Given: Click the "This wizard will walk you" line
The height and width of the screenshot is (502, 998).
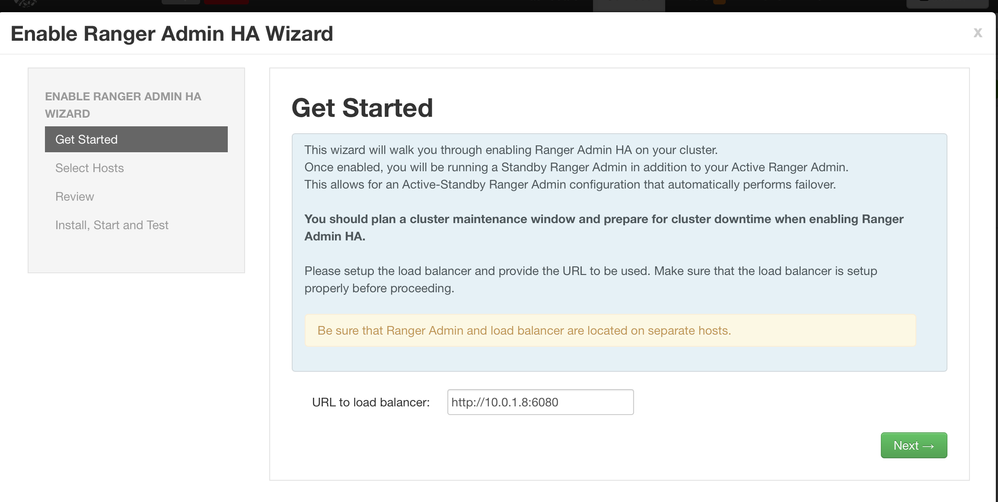Looking at the screenshot, I should pos(510,150).
